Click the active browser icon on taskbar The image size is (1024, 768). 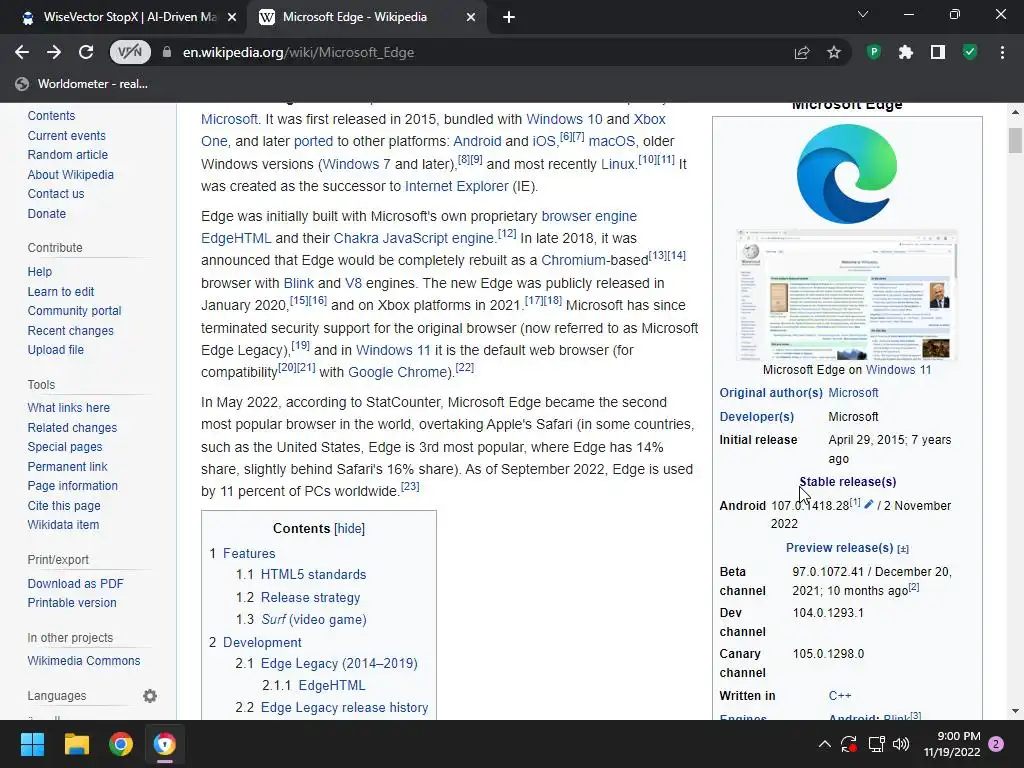165,744
